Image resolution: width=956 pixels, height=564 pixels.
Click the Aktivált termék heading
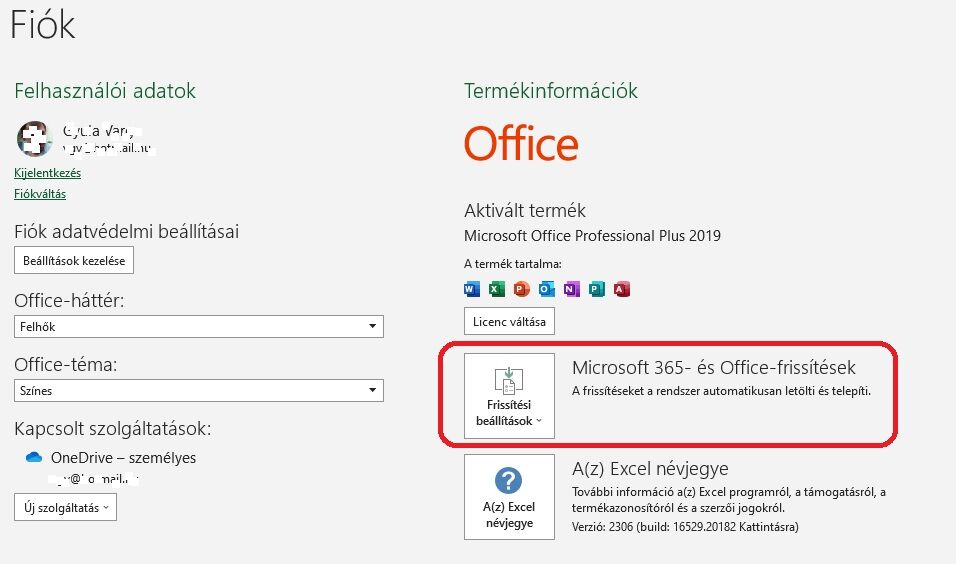tap(524, 211)
